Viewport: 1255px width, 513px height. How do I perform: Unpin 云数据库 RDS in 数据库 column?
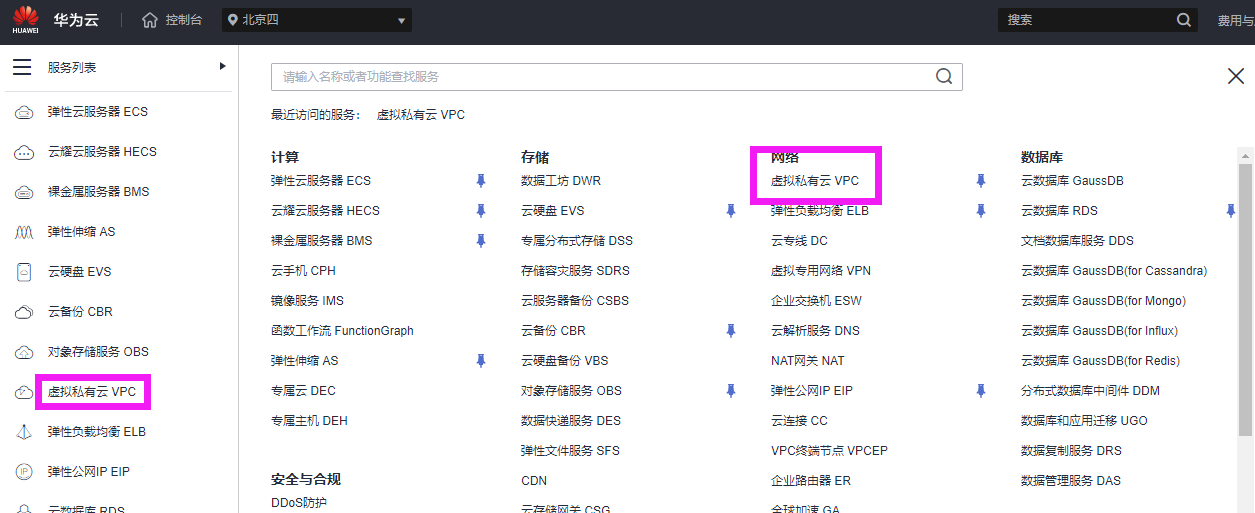pos(1231,211)
